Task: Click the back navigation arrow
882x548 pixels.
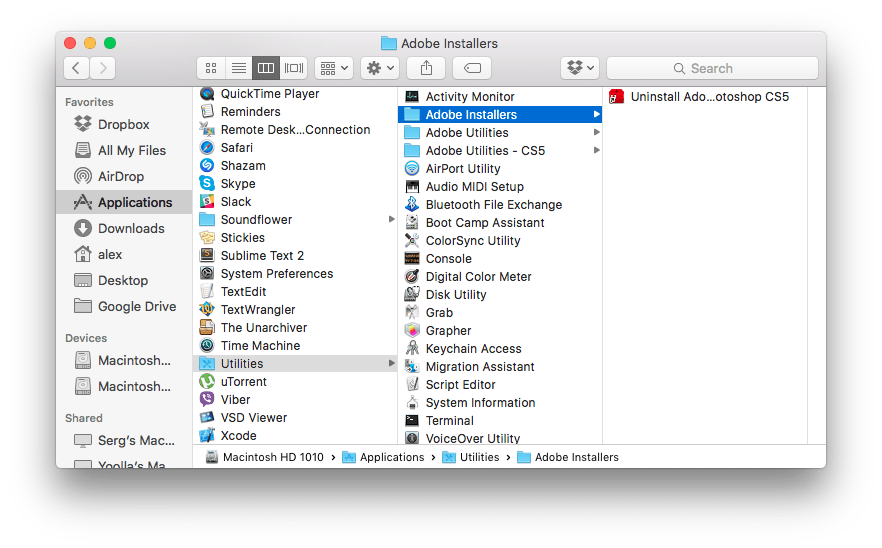Action: point(77,68)
